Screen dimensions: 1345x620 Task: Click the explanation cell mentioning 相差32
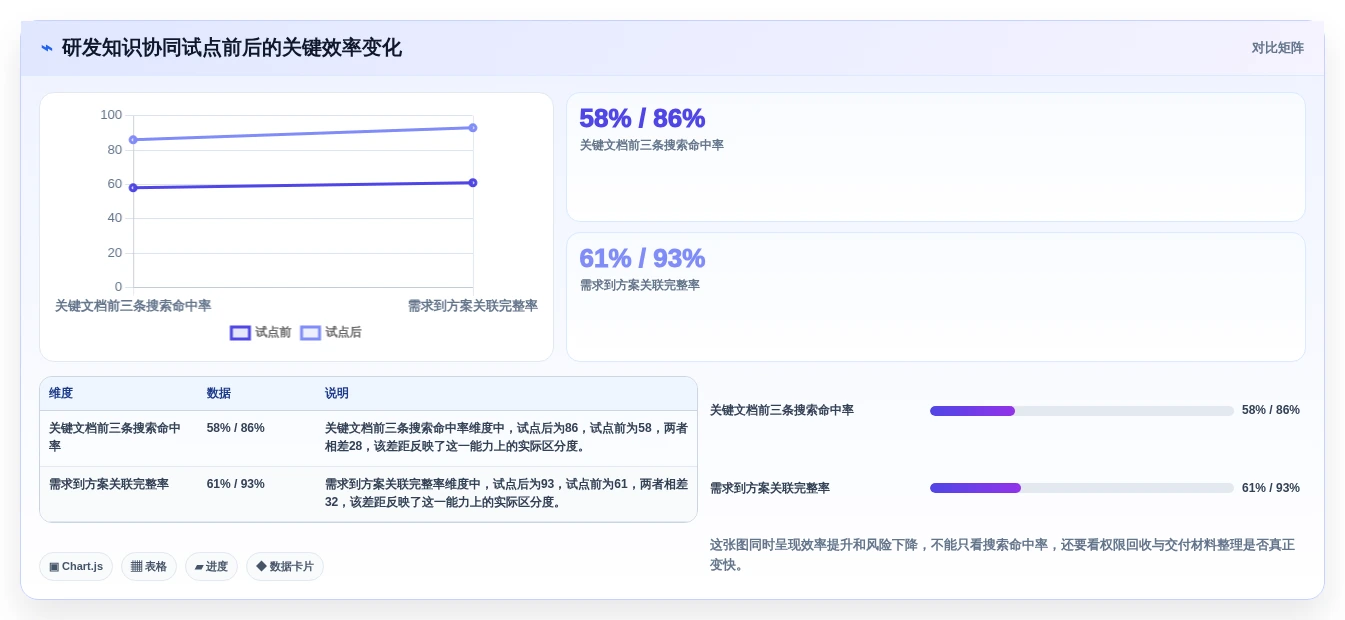click(506, 493)
